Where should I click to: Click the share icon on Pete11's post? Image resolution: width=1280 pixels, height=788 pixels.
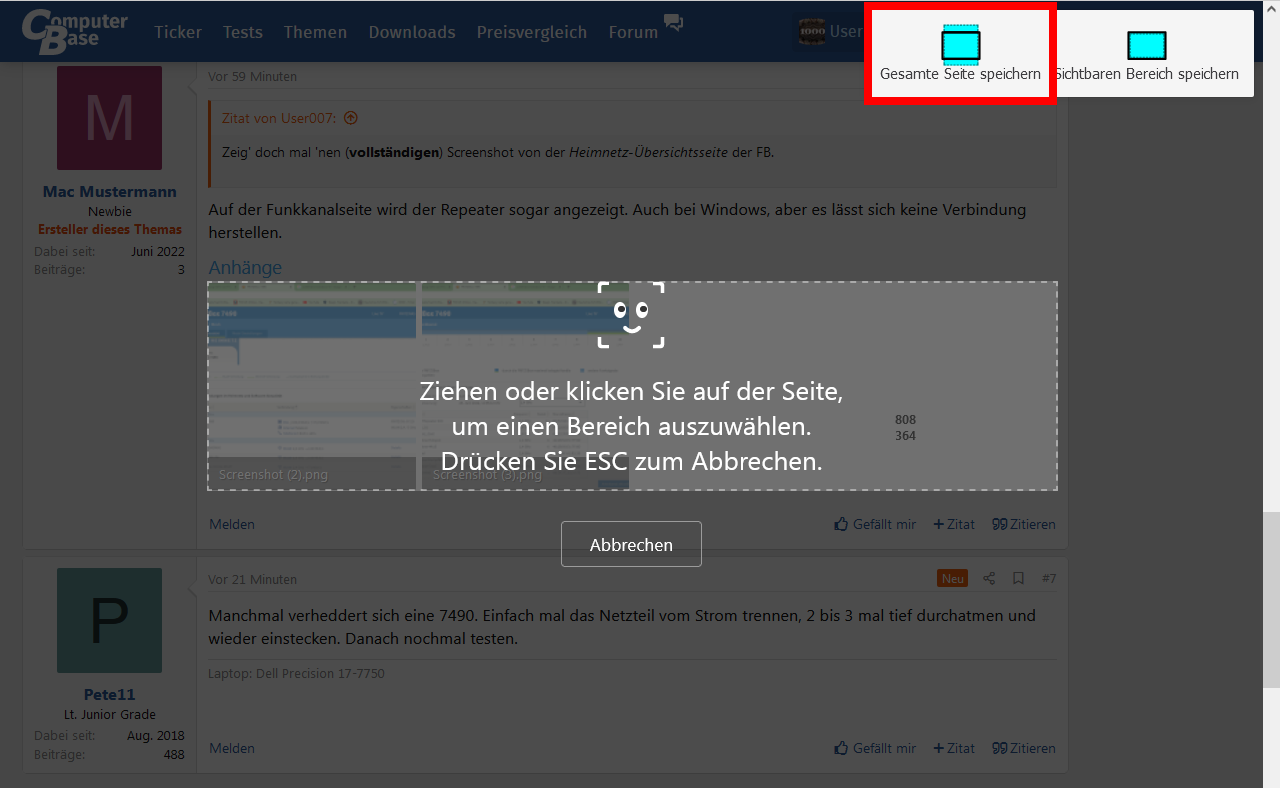988,578
